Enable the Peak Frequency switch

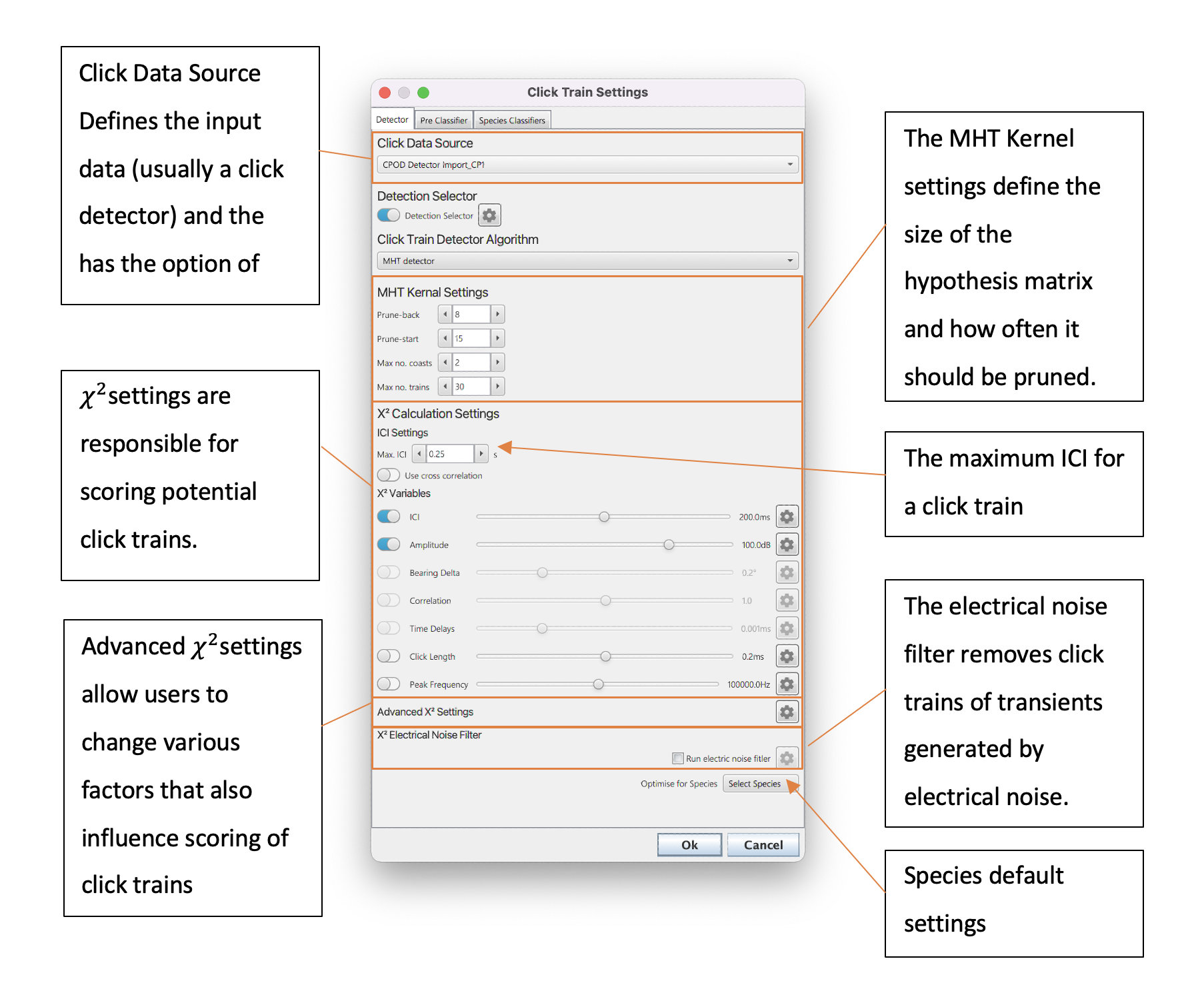[389, 684]
